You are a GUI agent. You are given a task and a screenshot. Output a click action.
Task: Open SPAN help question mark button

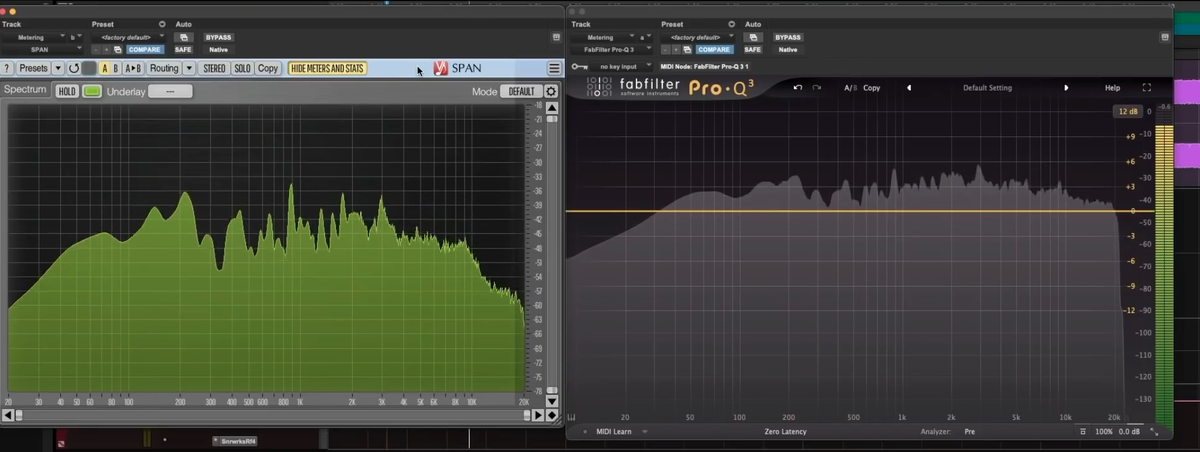click(x=7, y=68)
